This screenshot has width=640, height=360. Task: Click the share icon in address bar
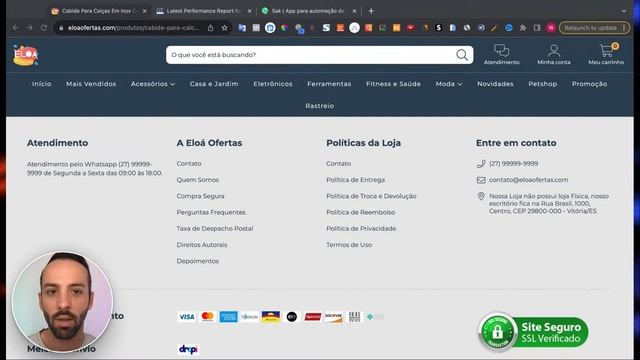point(211,28)
